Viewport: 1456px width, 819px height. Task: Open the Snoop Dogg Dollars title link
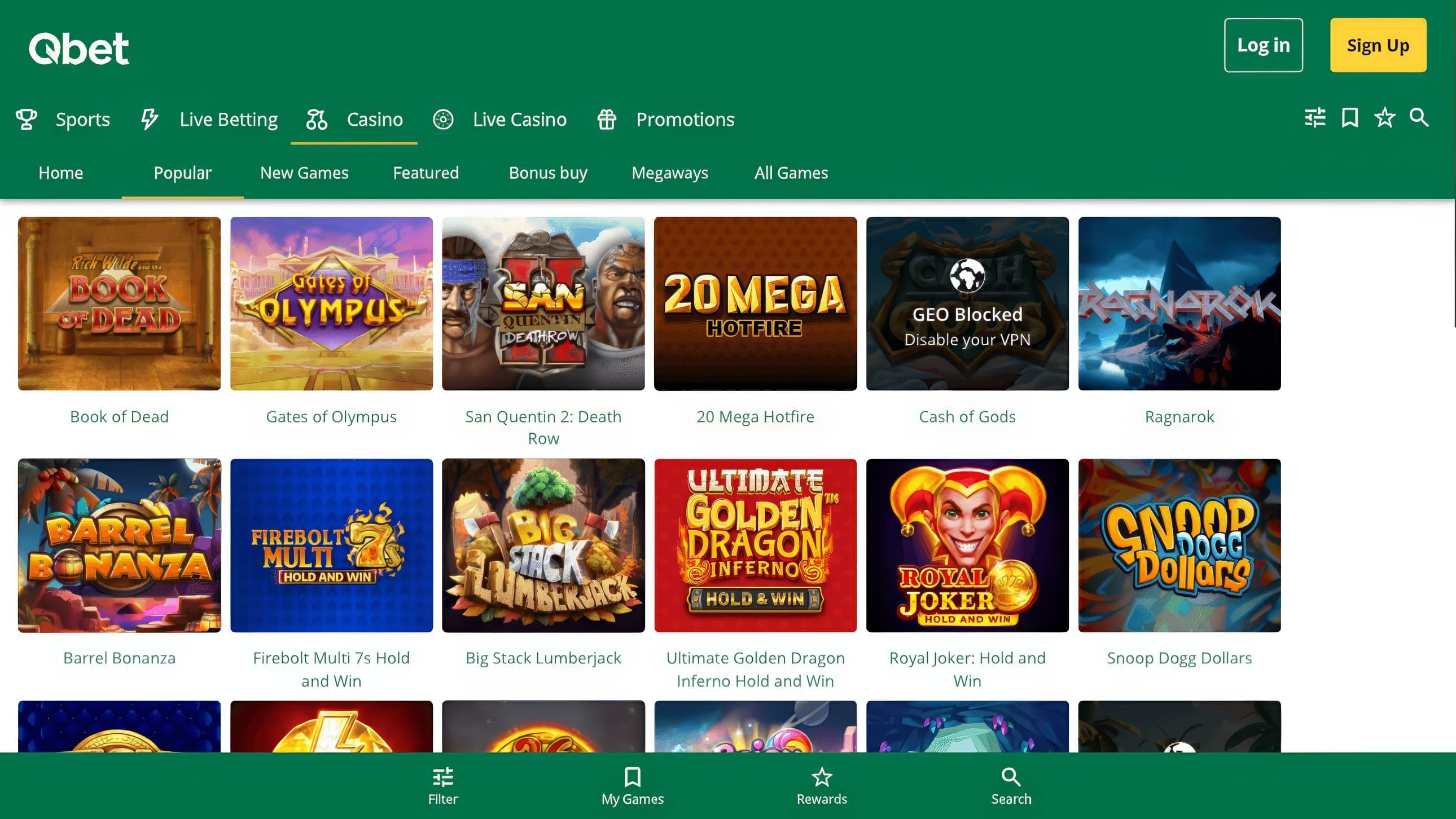click(1179, 658)
